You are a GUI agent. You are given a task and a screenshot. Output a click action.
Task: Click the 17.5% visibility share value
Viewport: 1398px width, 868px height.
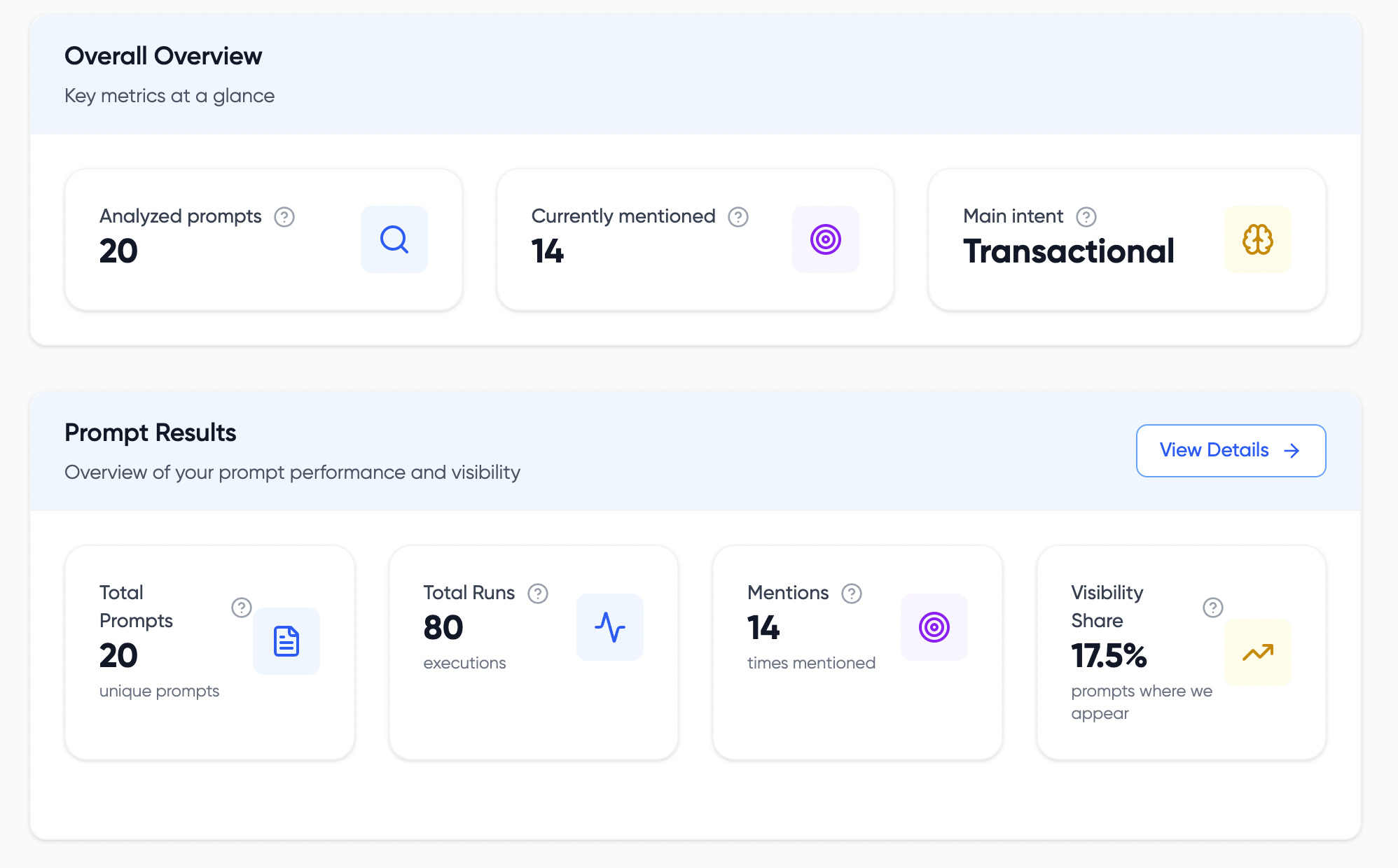(1109, 656)
